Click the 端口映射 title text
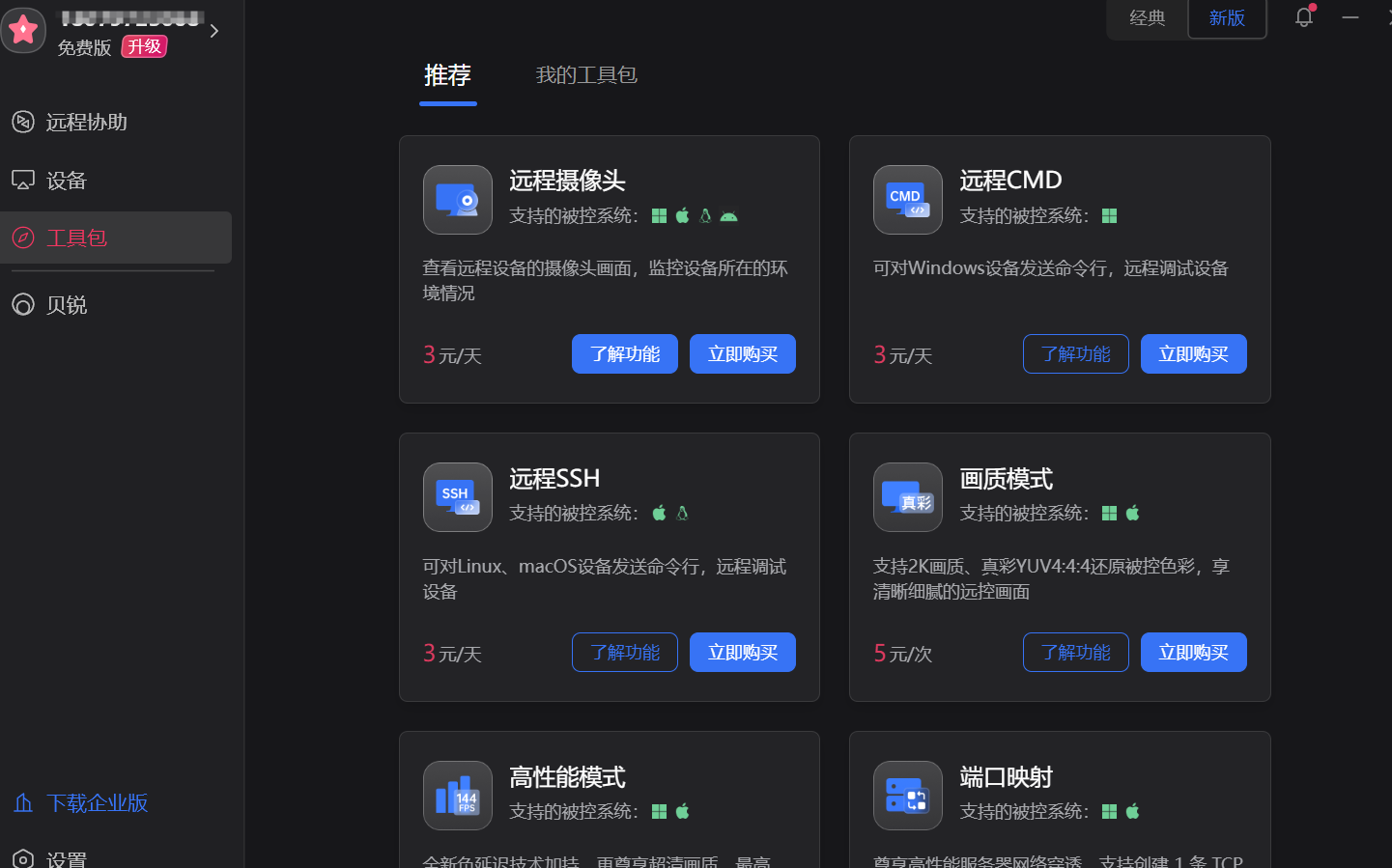 tap(1006, 777)
